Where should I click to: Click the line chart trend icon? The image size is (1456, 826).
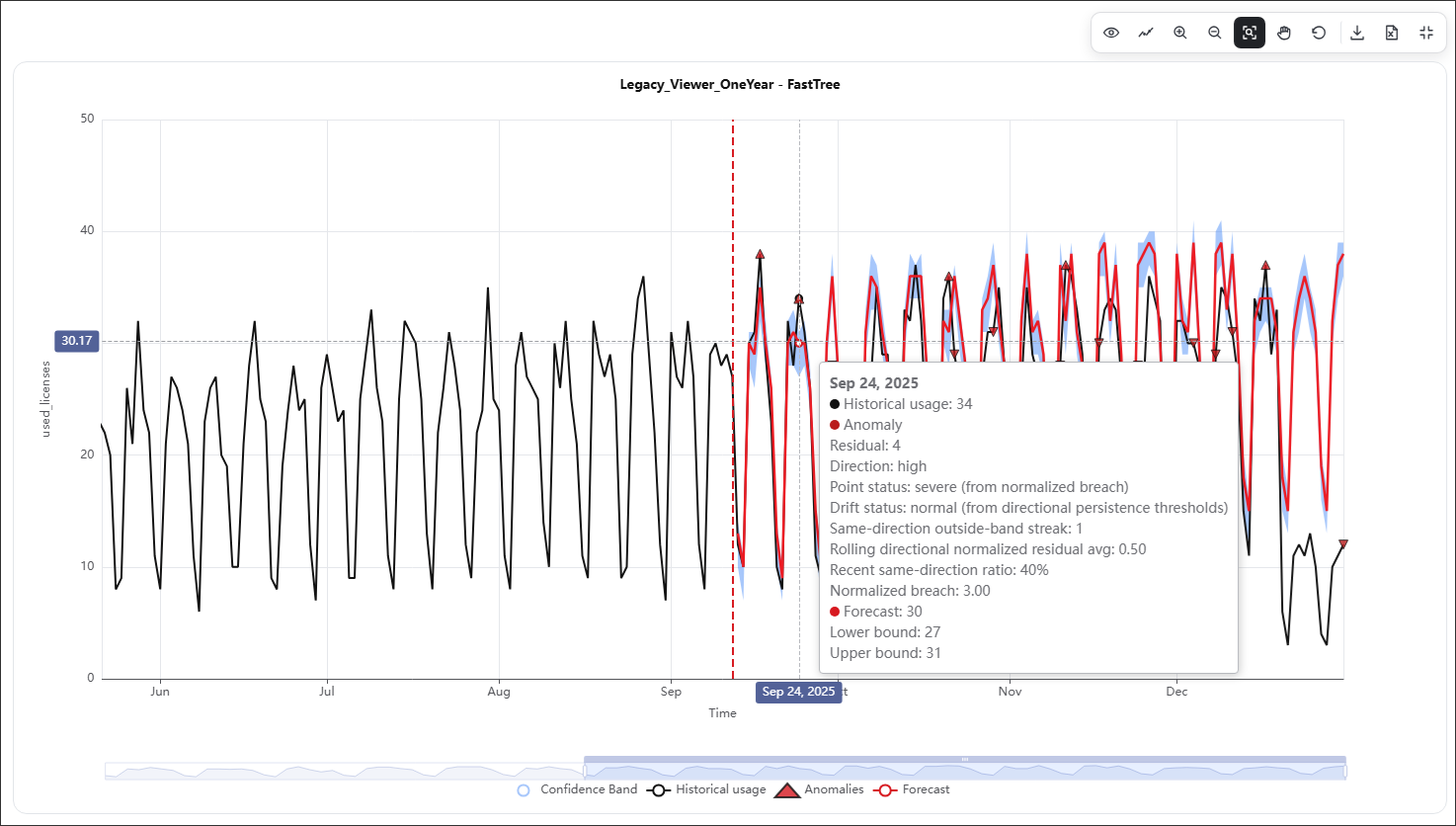point(1146,33)
